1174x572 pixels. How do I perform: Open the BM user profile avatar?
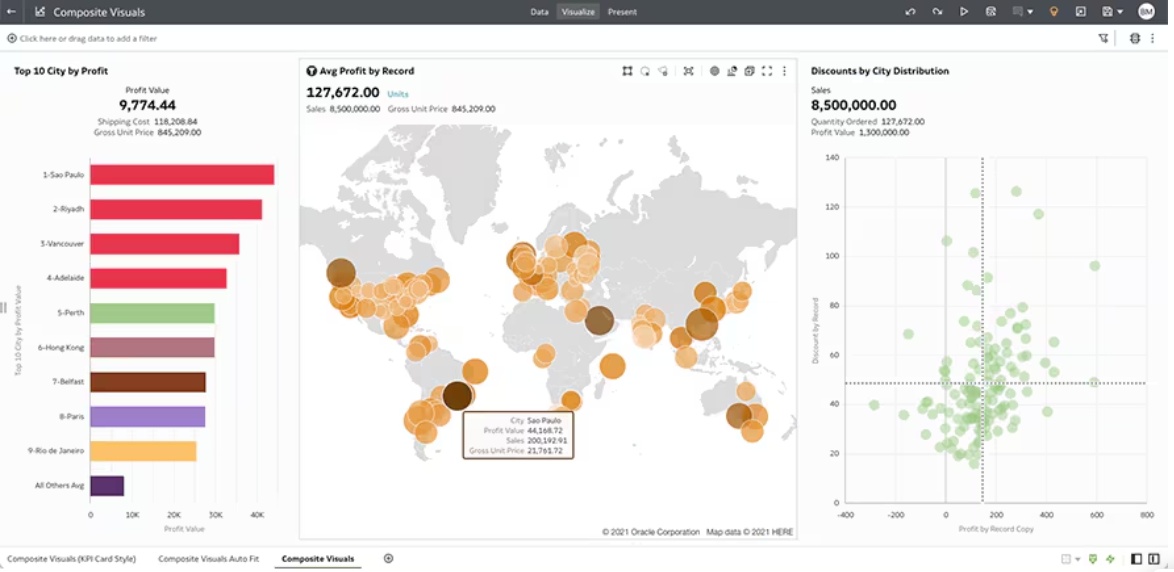tap(1146, 12)
